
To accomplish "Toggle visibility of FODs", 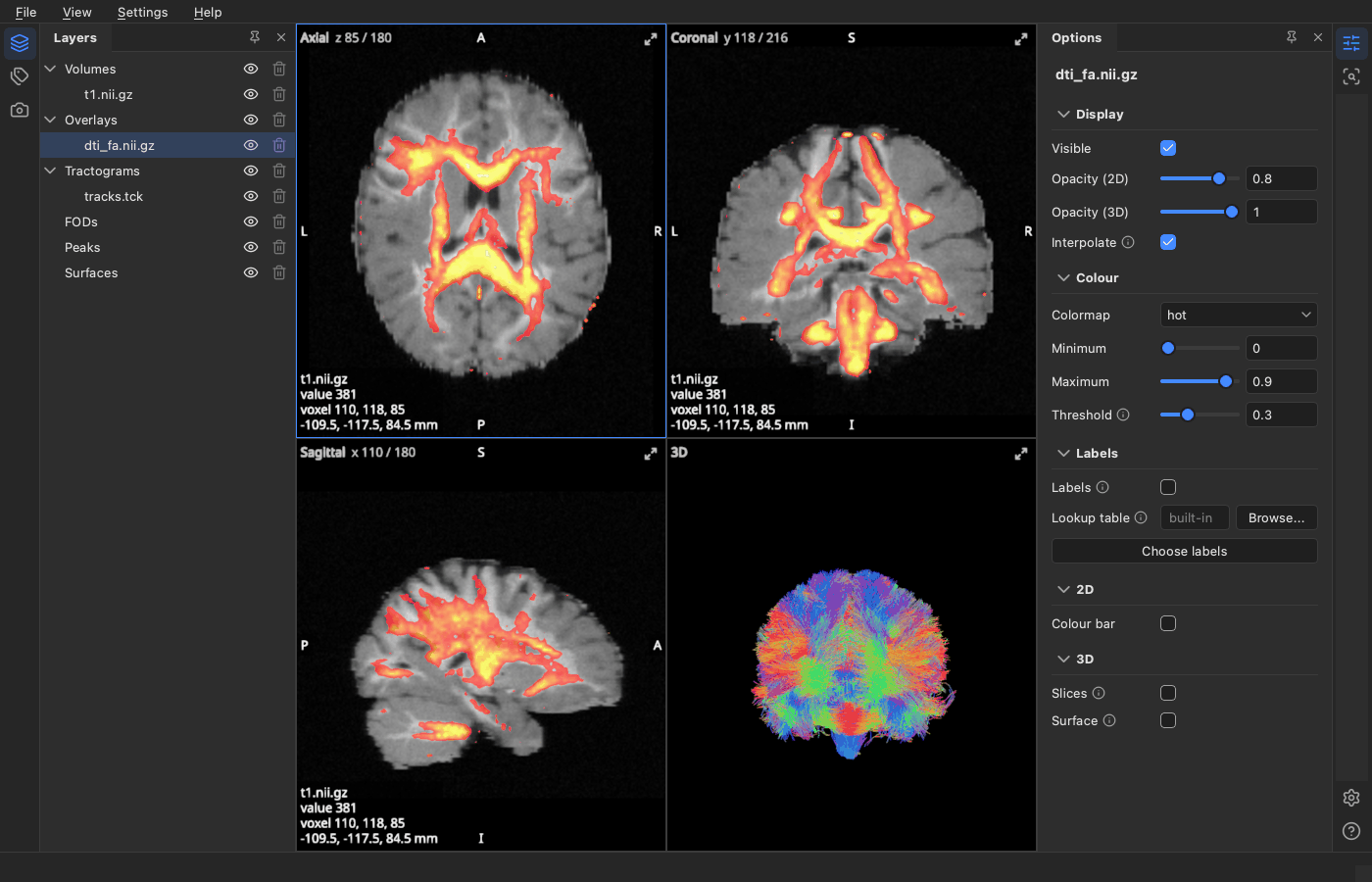I will tap(251, 221).
